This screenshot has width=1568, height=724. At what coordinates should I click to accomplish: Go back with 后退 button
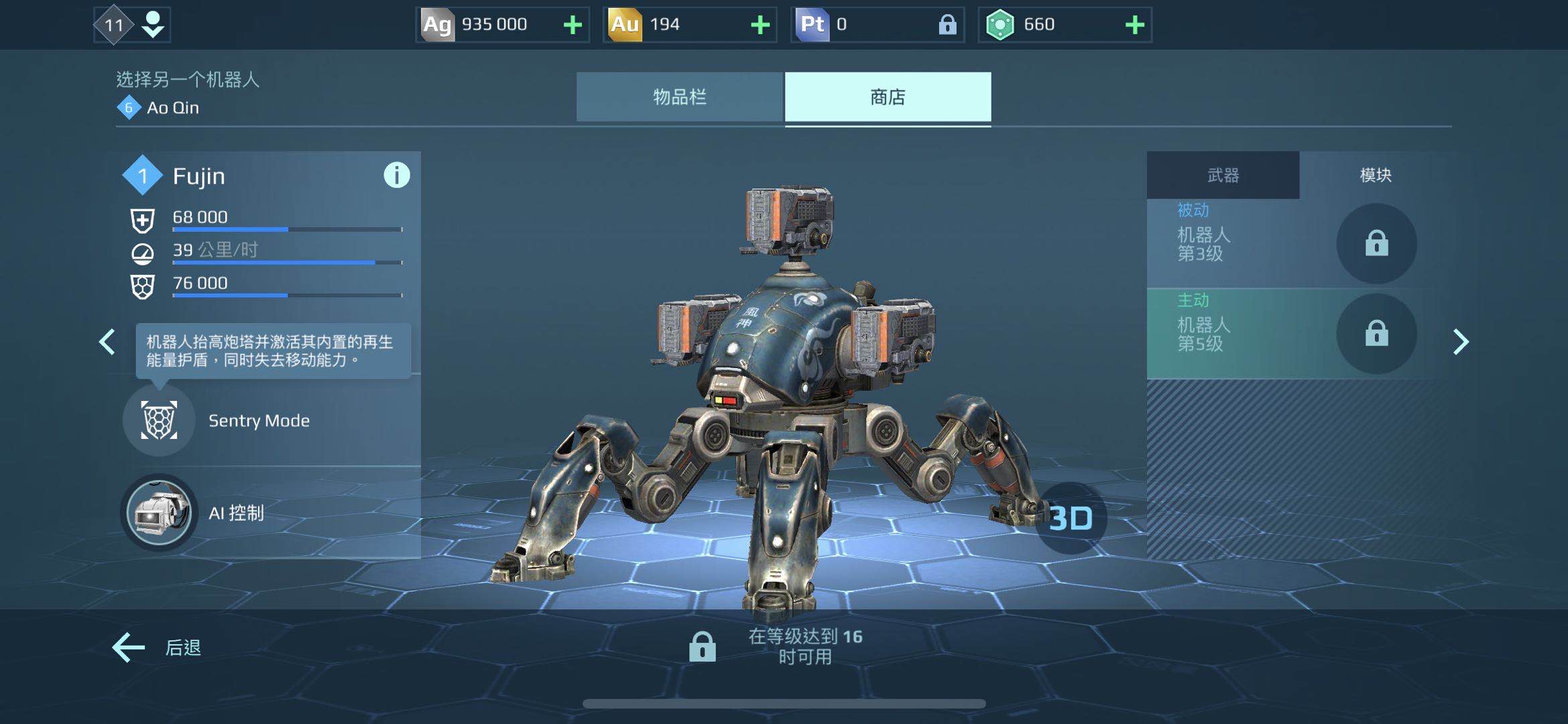[157, 648]
